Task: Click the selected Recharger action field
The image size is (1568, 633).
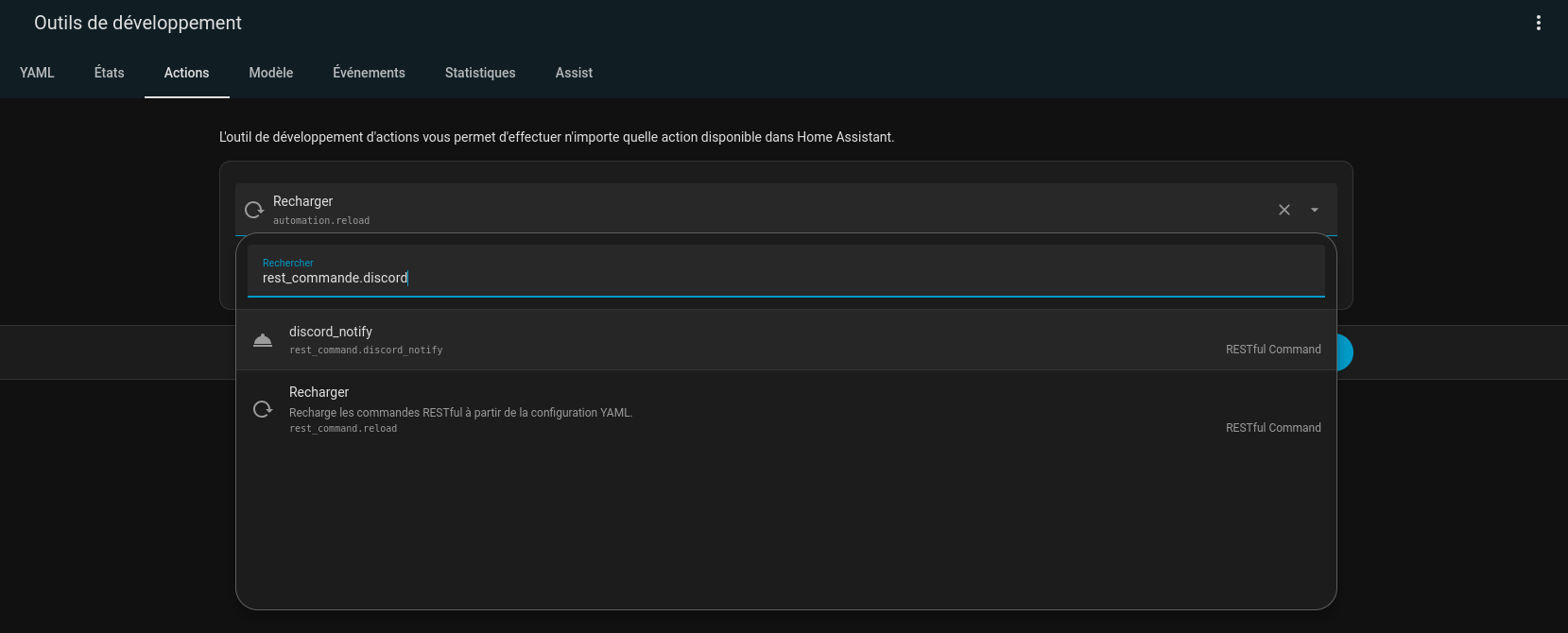Action: (x=786, y=210)
